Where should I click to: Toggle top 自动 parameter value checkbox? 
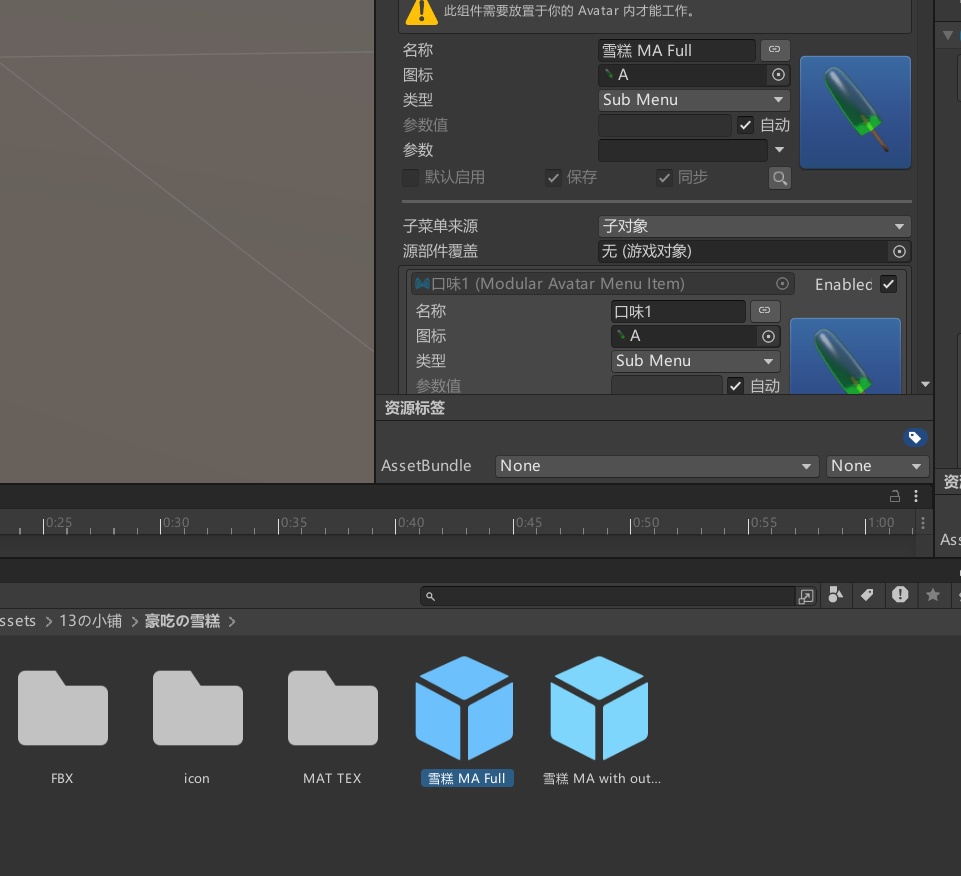[745, 125]
